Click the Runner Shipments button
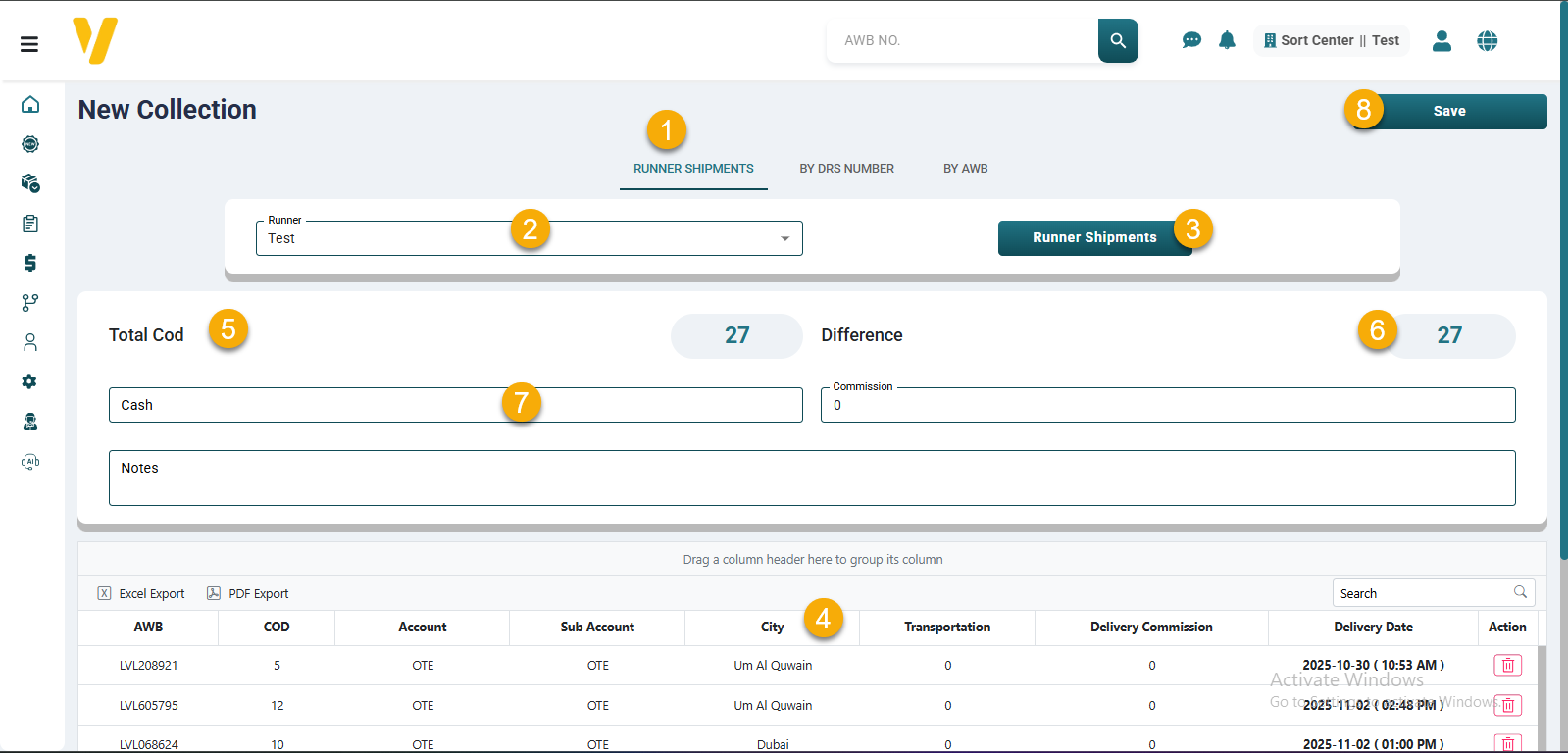Screen dimensions: 1568x753 pyautogui.click(x=1093, y=237)
